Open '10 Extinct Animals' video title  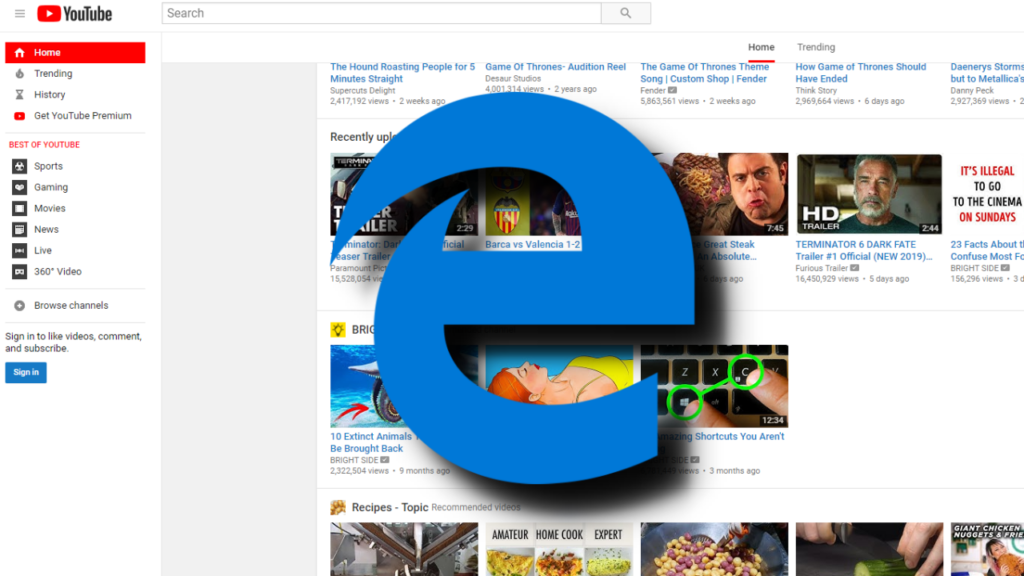tap(371, 442)
